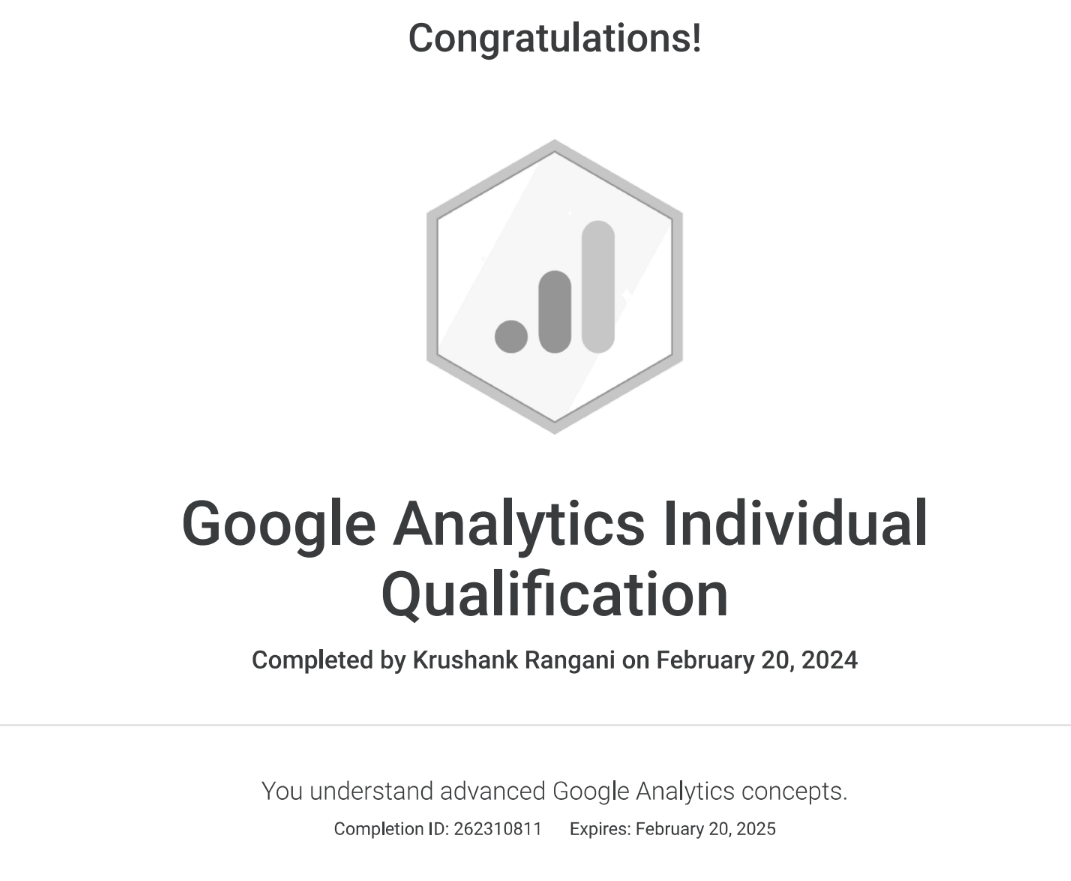Image resolution: width=1071 pixels, height=881 pixels.
Task: Click the middle bar of the Analytics logo
Action: click(x=555, y=310)
